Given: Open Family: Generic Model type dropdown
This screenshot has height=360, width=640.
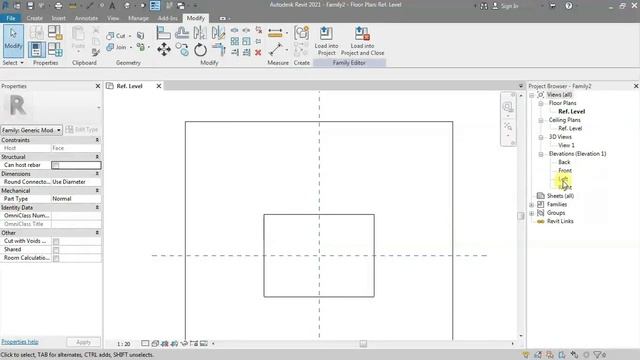Looking at the screenshot, I should pyautogui.click(x=31, y=130).
